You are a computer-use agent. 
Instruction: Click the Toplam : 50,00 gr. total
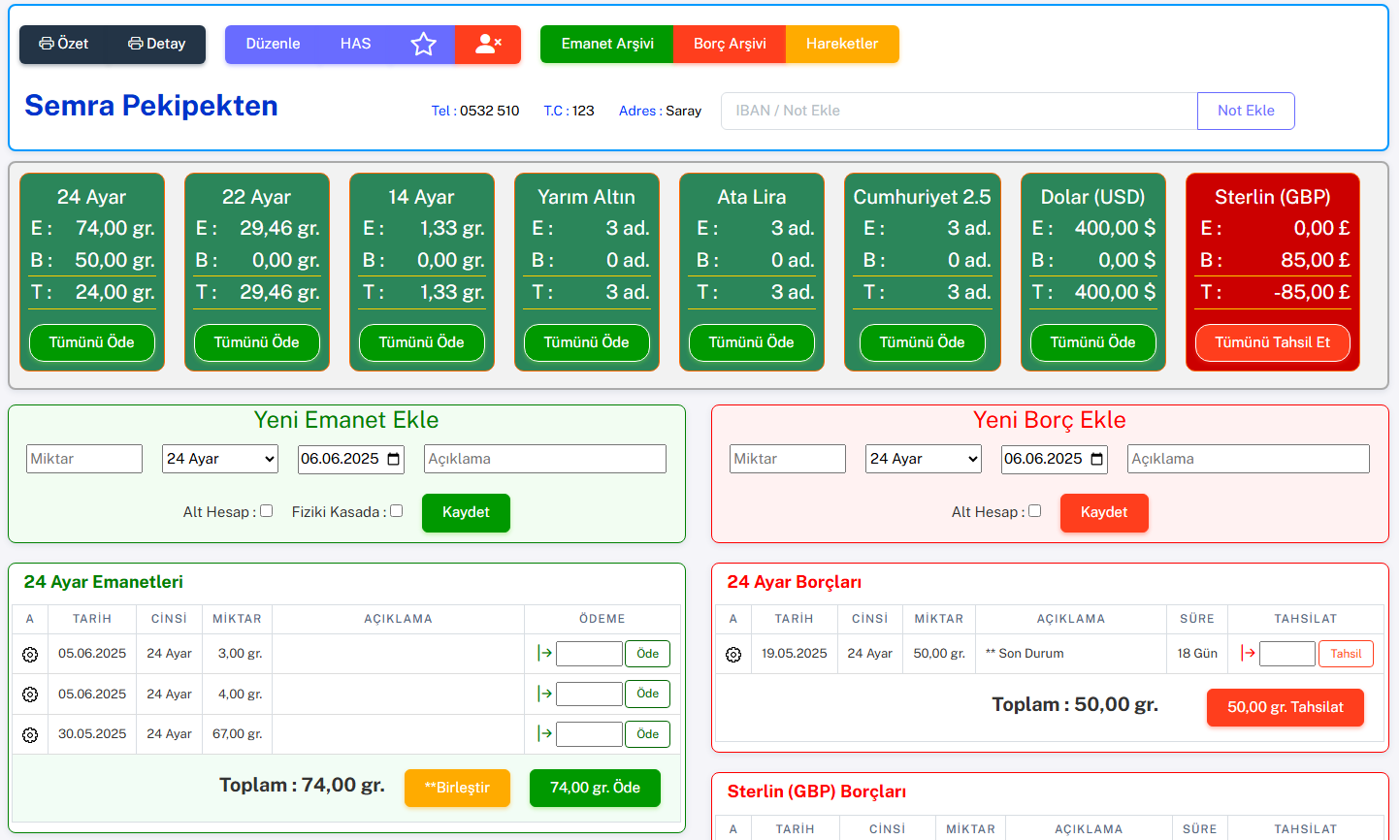(1075, 705)
